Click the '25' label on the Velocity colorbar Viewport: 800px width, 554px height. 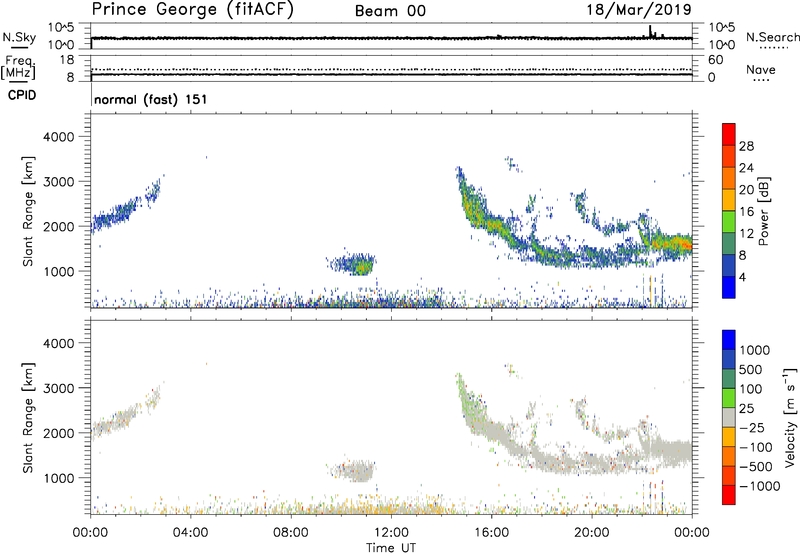pyautogui.click(x=746, y=408)
